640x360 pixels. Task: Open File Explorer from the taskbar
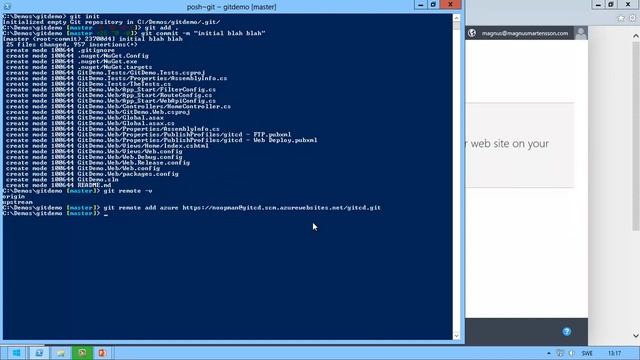[x=60, y=353]
